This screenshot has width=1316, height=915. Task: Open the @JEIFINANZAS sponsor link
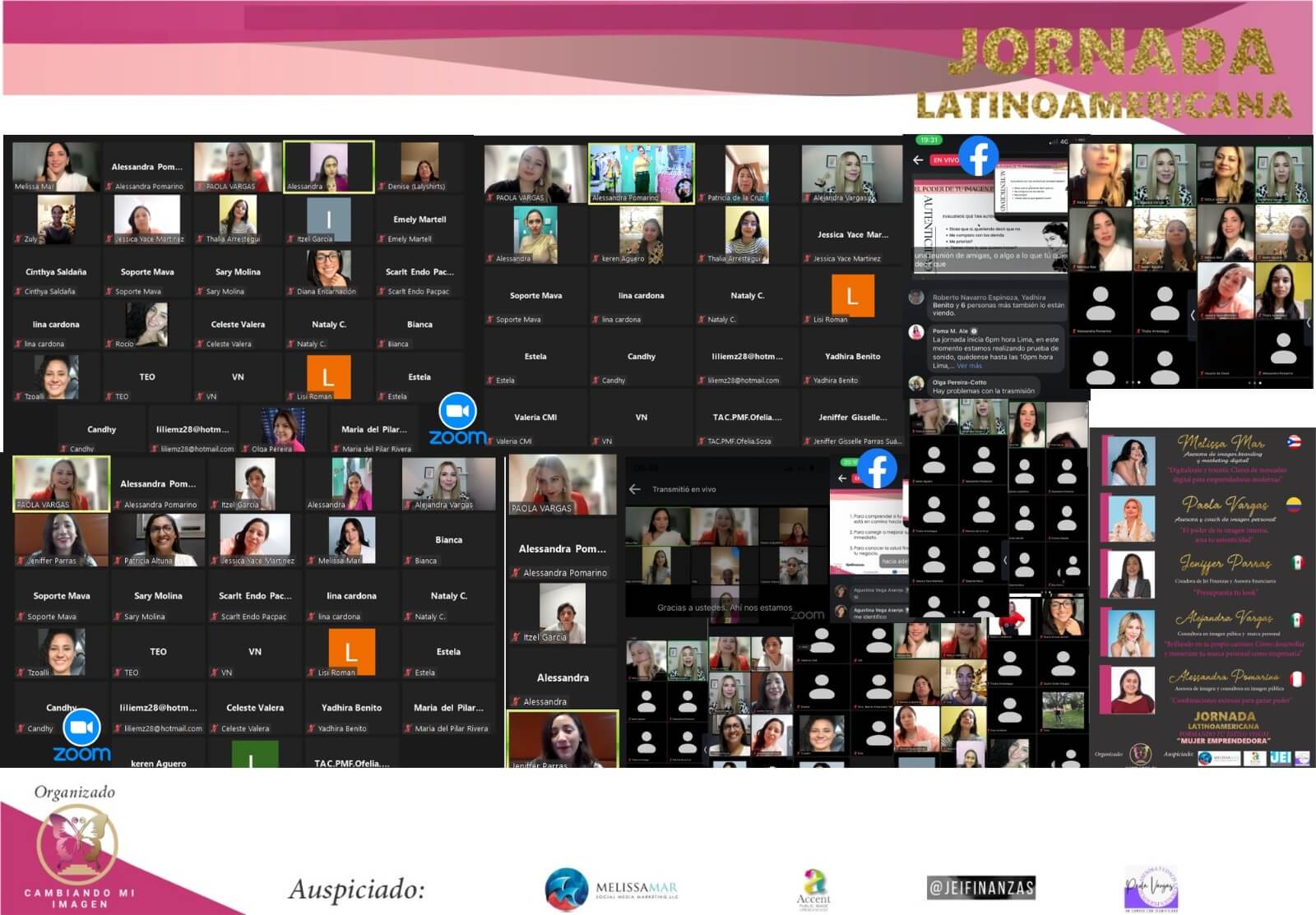pyautogui.click(x=980, y=888)
